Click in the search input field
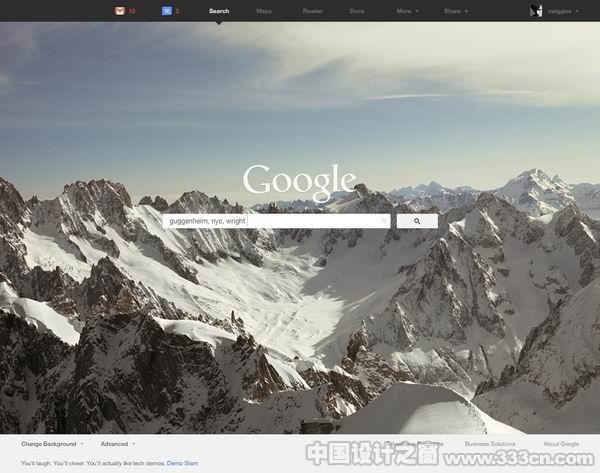 277,221
